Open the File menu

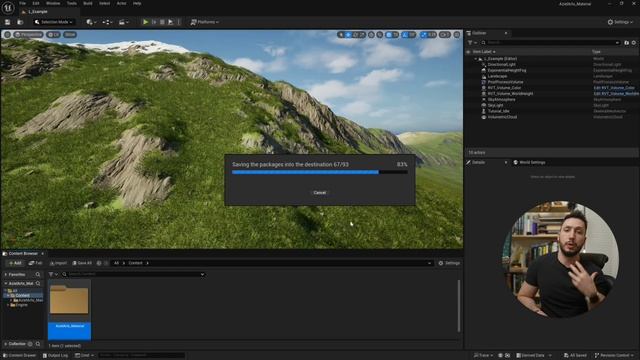click(x=22, y=3)
